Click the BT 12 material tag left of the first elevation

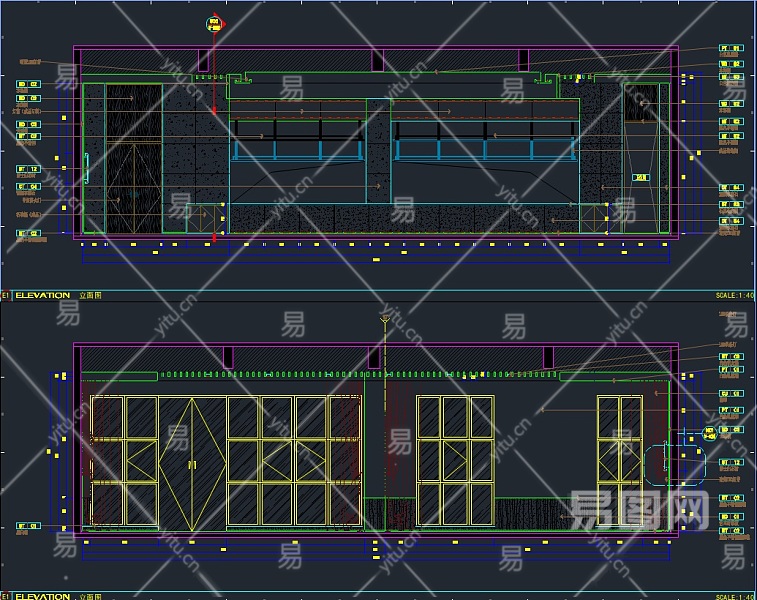click(x=28, y=169)
